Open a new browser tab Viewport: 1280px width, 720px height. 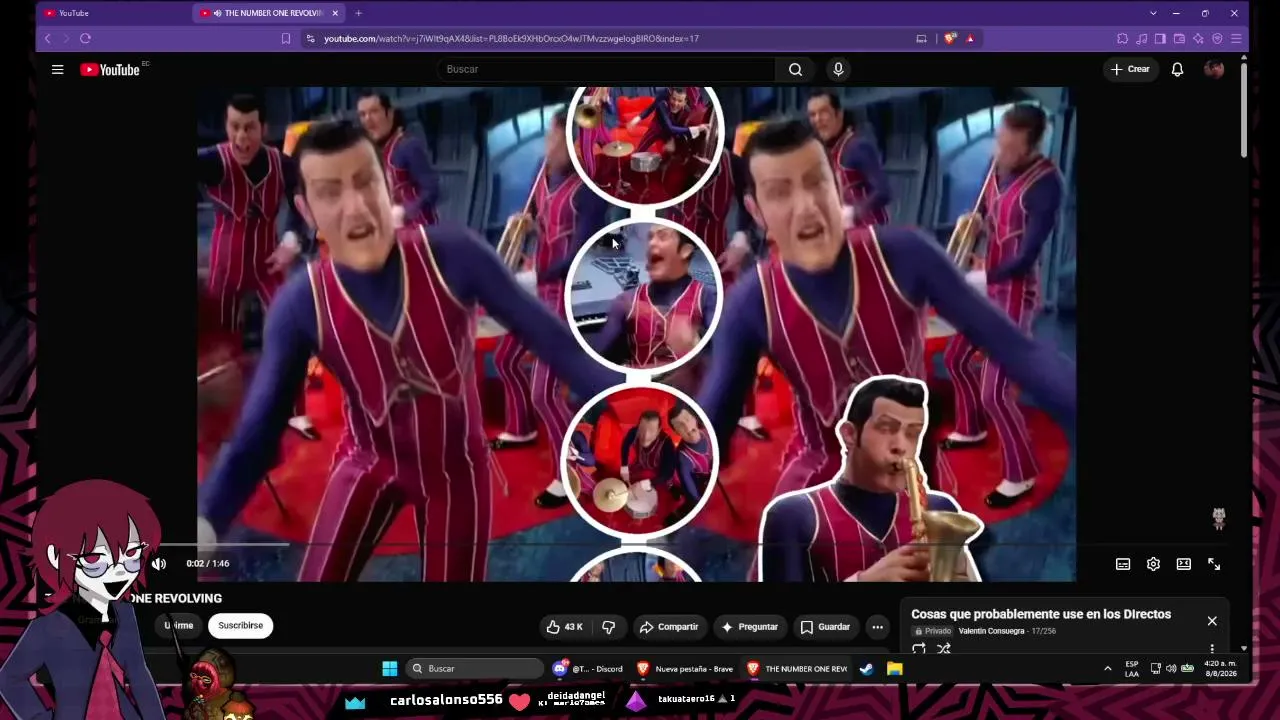point(358,13)
